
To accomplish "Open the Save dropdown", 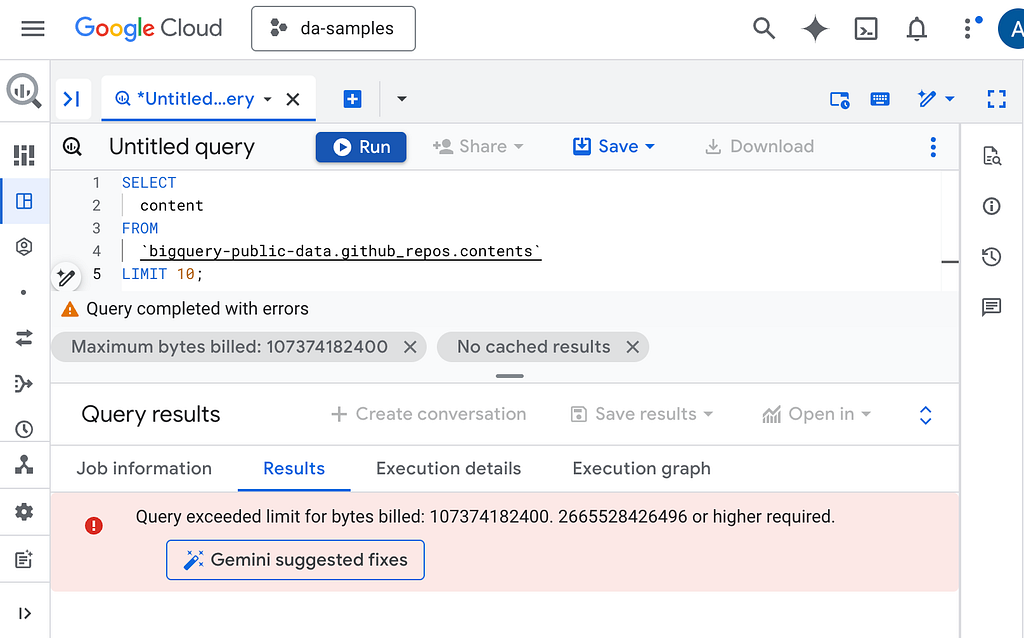I will tap(613, 146).
